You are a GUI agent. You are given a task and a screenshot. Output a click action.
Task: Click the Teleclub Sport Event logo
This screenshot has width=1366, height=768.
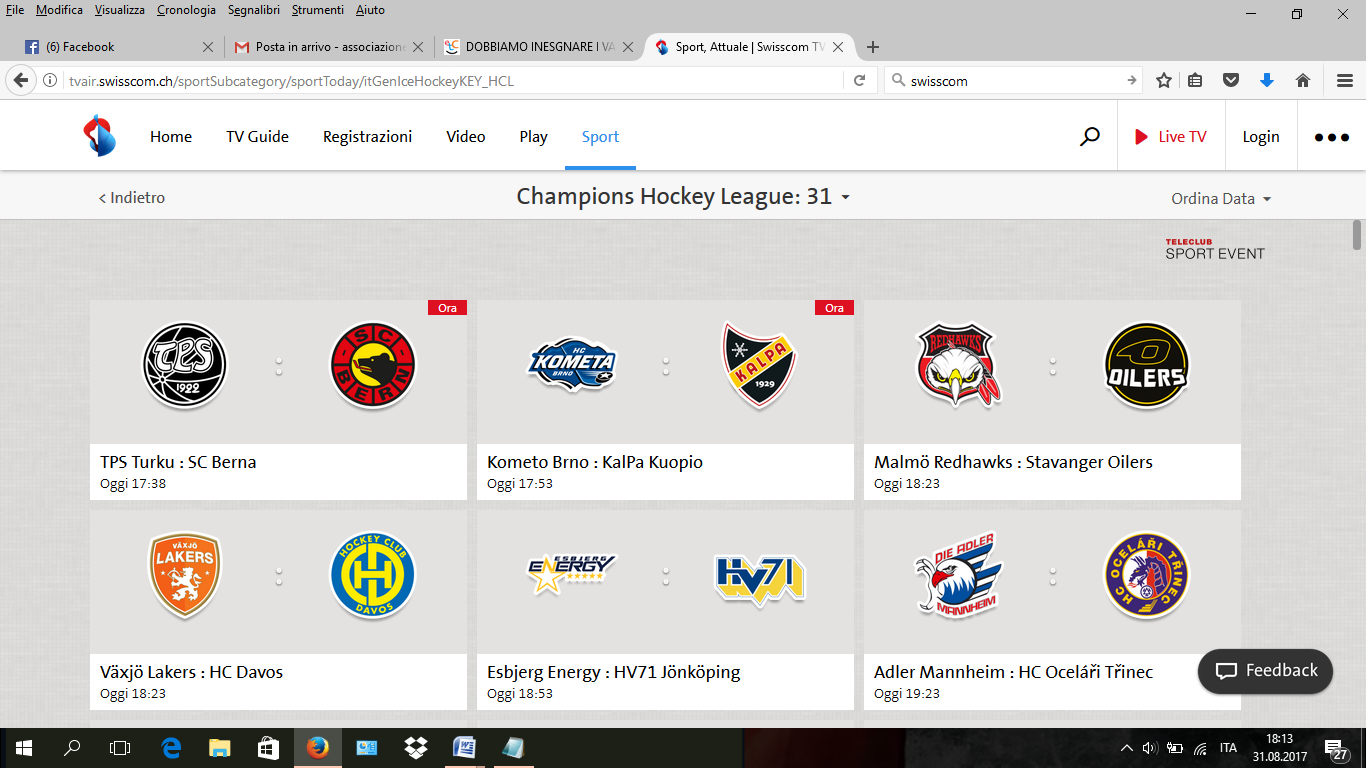click(1214, 249)
